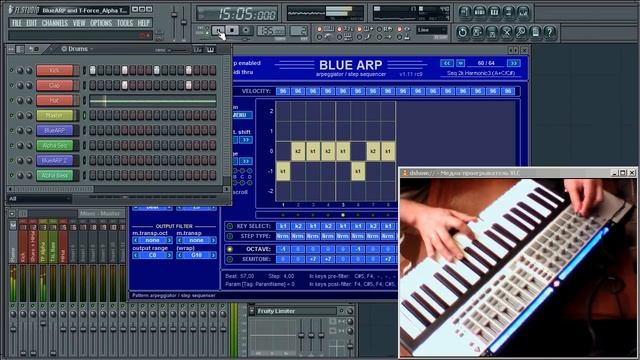Click previous preset double-arrow in Blue ARP
This screenshot has width=640, height=360.
[x=447, y=63]
